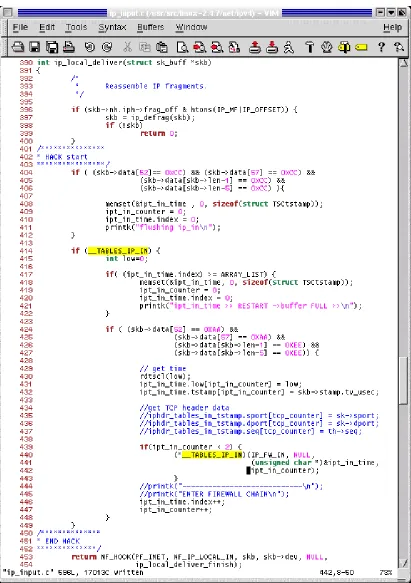
Task: Click line 390 'int ip_local_deliver' declaration
Action: 124,62
